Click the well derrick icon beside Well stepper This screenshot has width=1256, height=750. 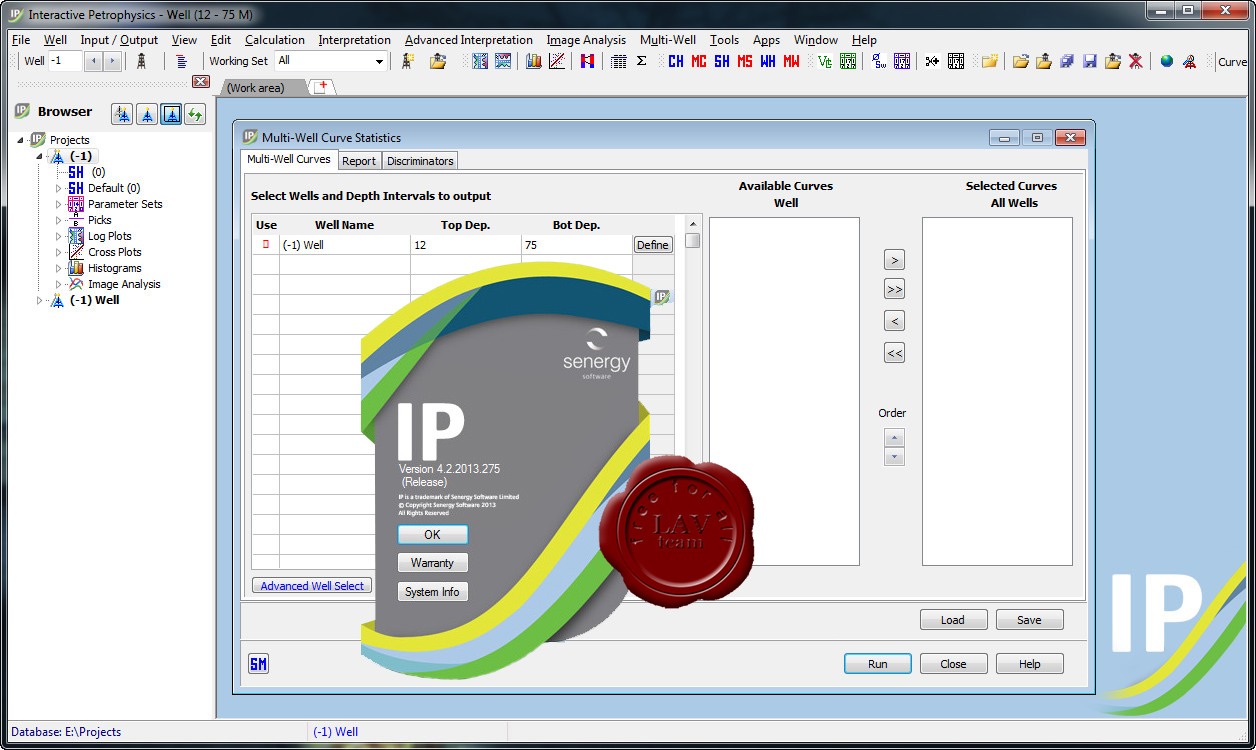[x=141, y=61]
